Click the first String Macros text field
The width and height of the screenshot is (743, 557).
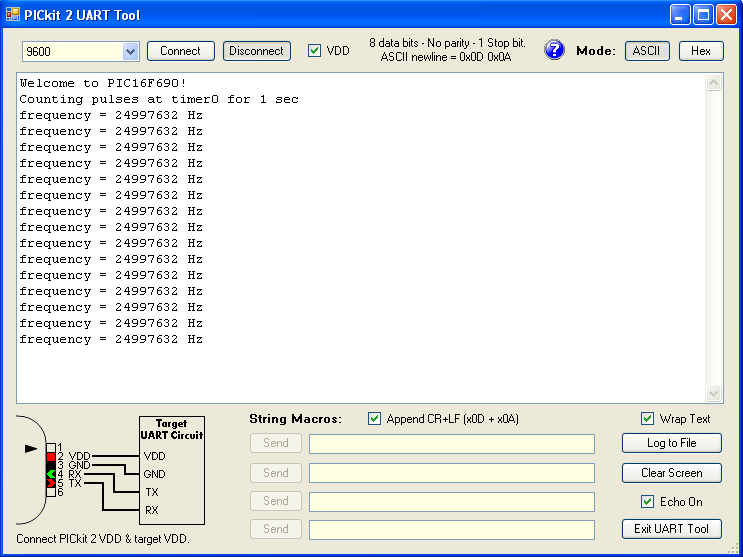tap(452, 444)
